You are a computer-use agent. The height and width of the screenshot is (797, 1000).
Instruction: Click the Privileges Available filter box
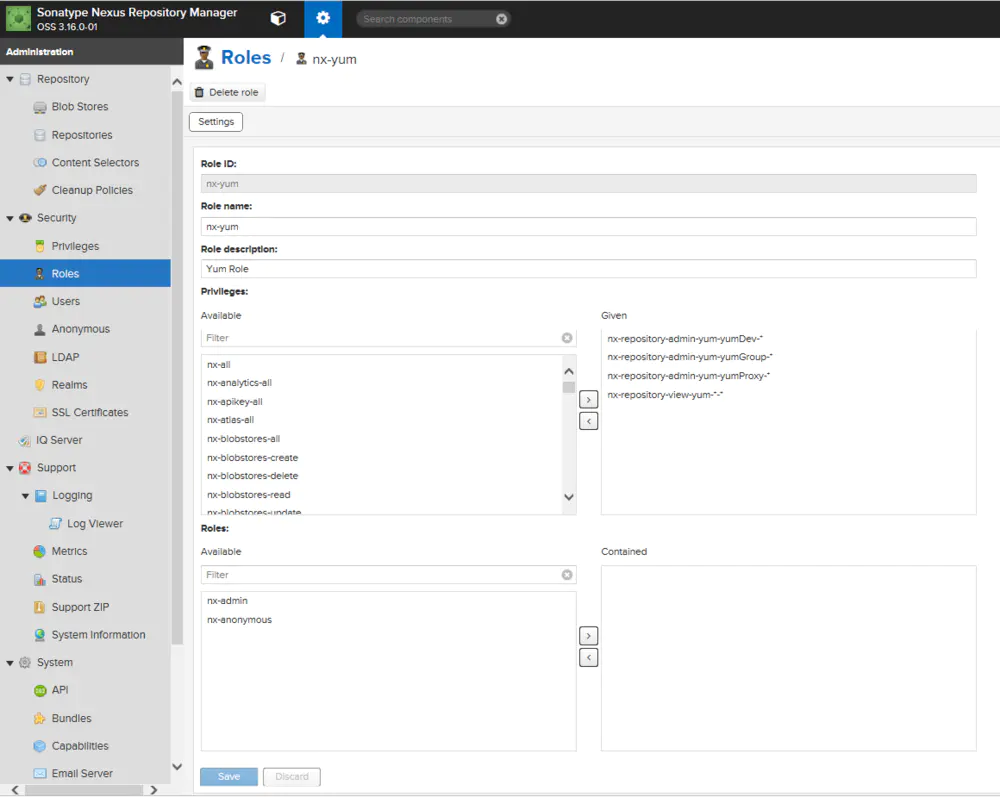tap(380, 338)
